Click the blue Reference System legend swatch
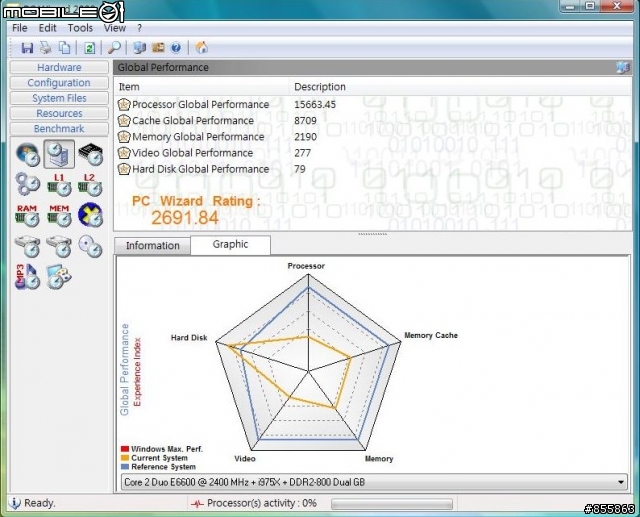 point(125,467)
